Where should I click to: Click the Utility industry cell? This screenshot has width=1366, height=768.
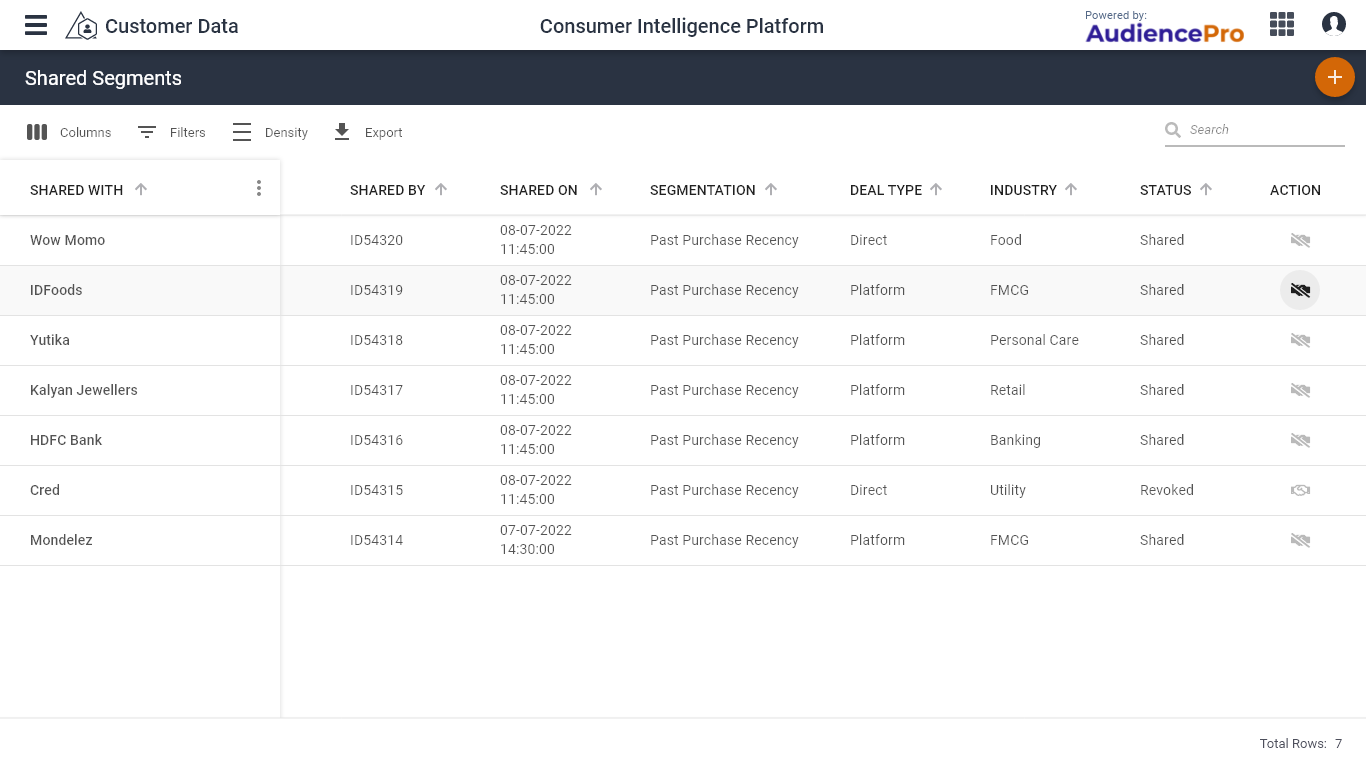point(1008,490)
